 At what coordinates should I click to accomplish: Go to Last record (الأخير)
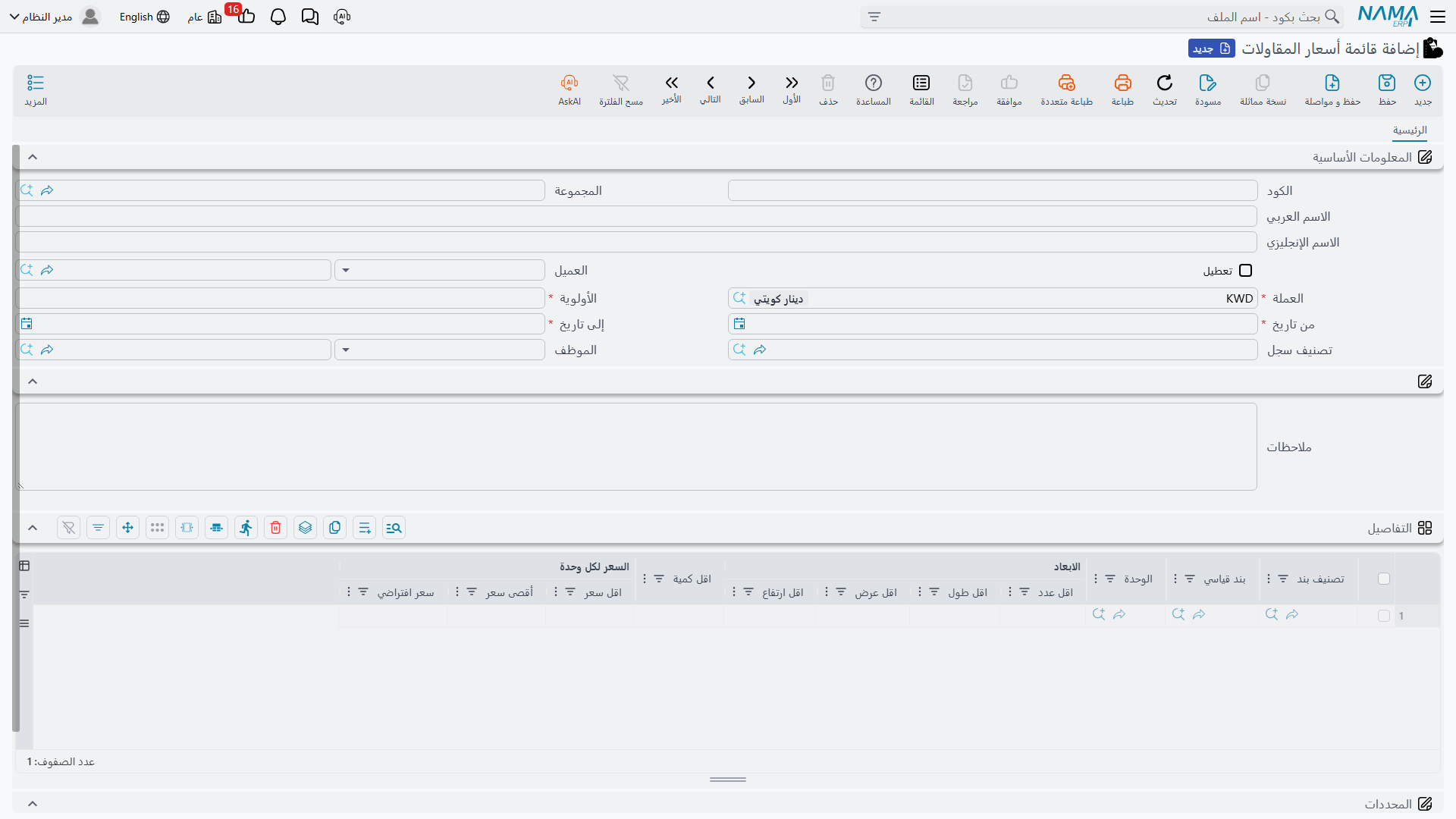(x=671, y=83)
